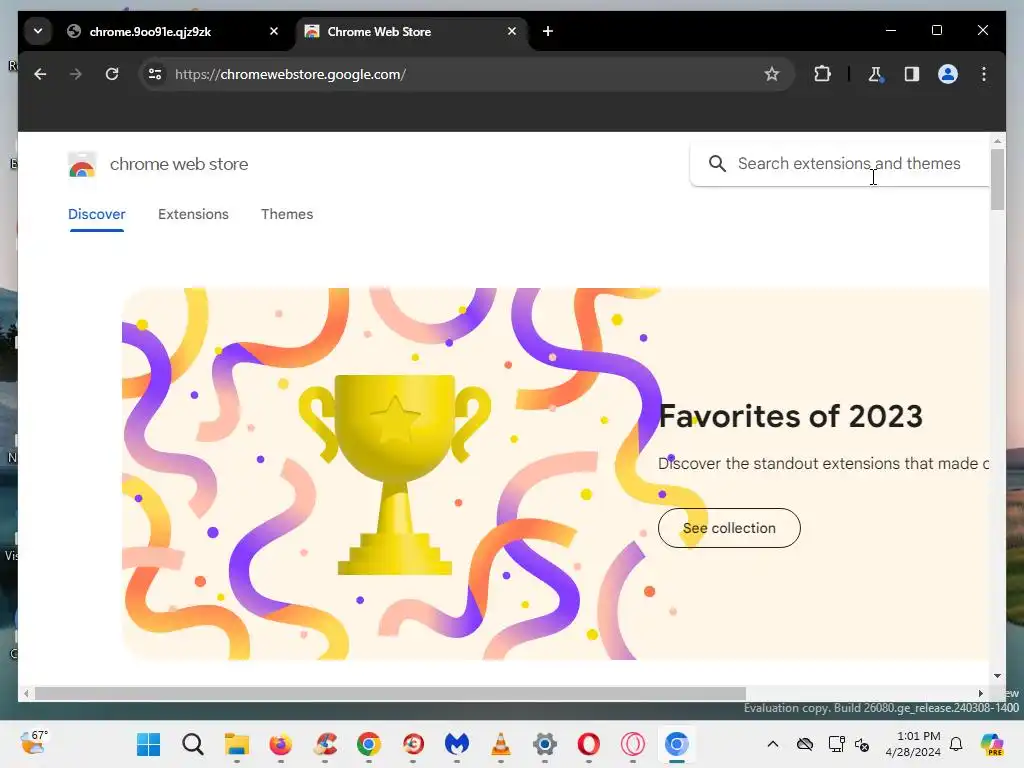Toggle the browser side panel
This screenshot has width=1024, height=768.
pyautogui.click(x=912, y=74)
